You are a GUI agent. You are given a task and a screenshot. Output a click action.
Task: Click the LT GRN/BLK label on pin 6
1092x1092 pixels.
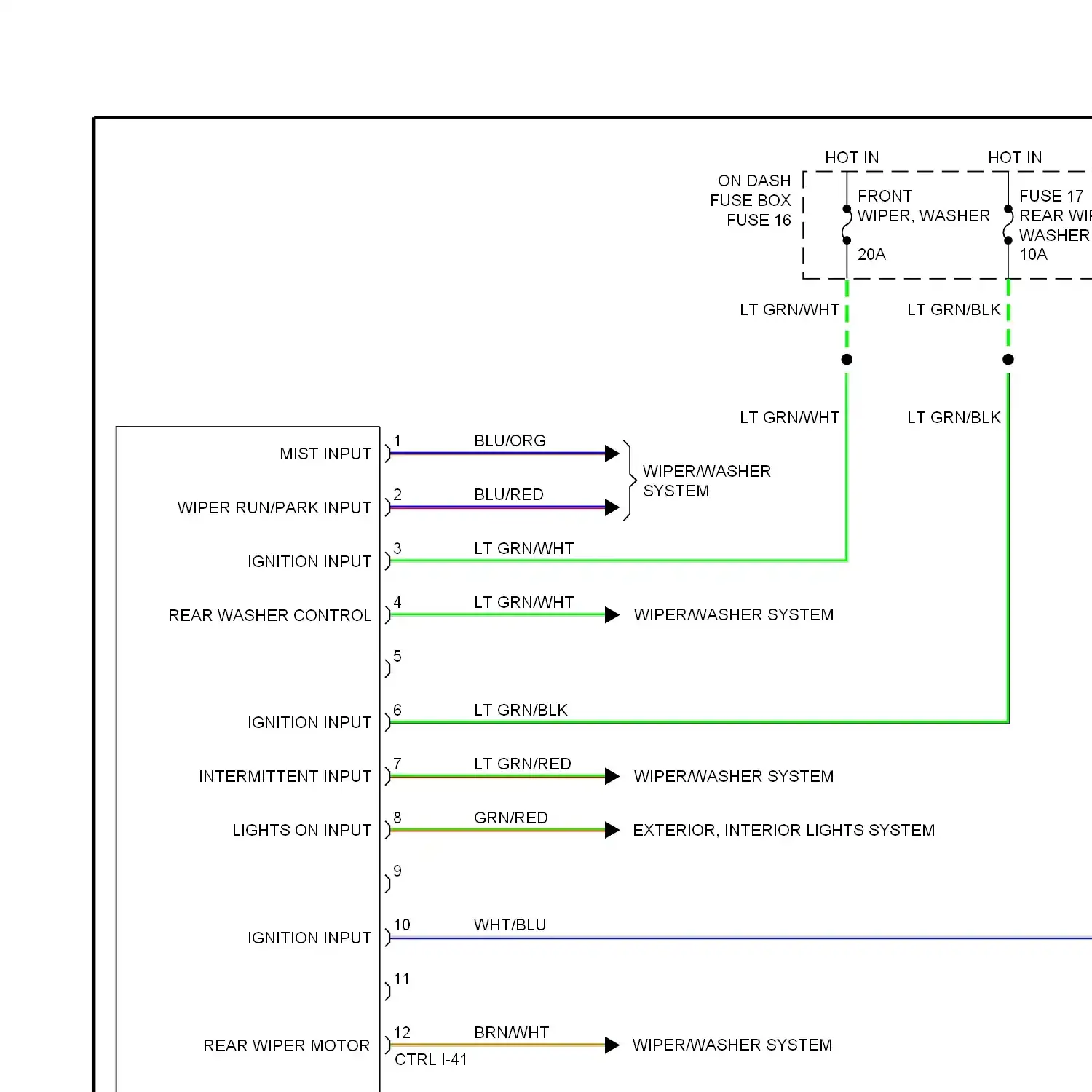point(521,710)
